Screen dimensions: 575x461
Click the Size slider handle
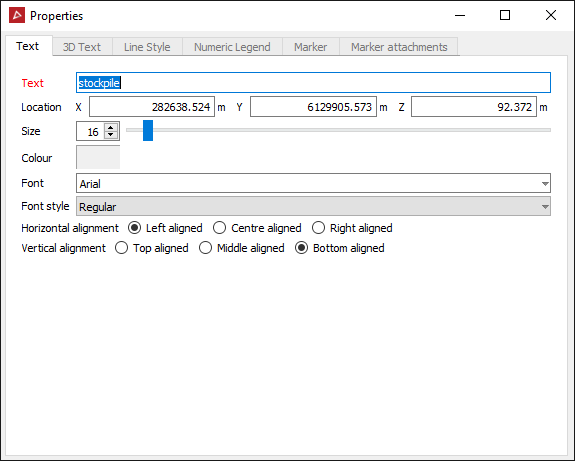pyautogui.click(x=148, y=130)
